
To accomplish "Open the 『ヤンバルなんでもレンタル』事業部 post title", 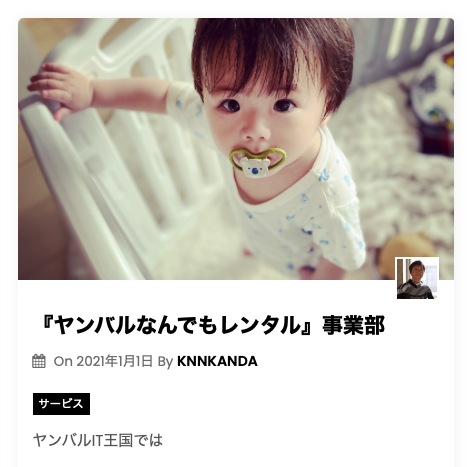I will (x=212, y=325).
